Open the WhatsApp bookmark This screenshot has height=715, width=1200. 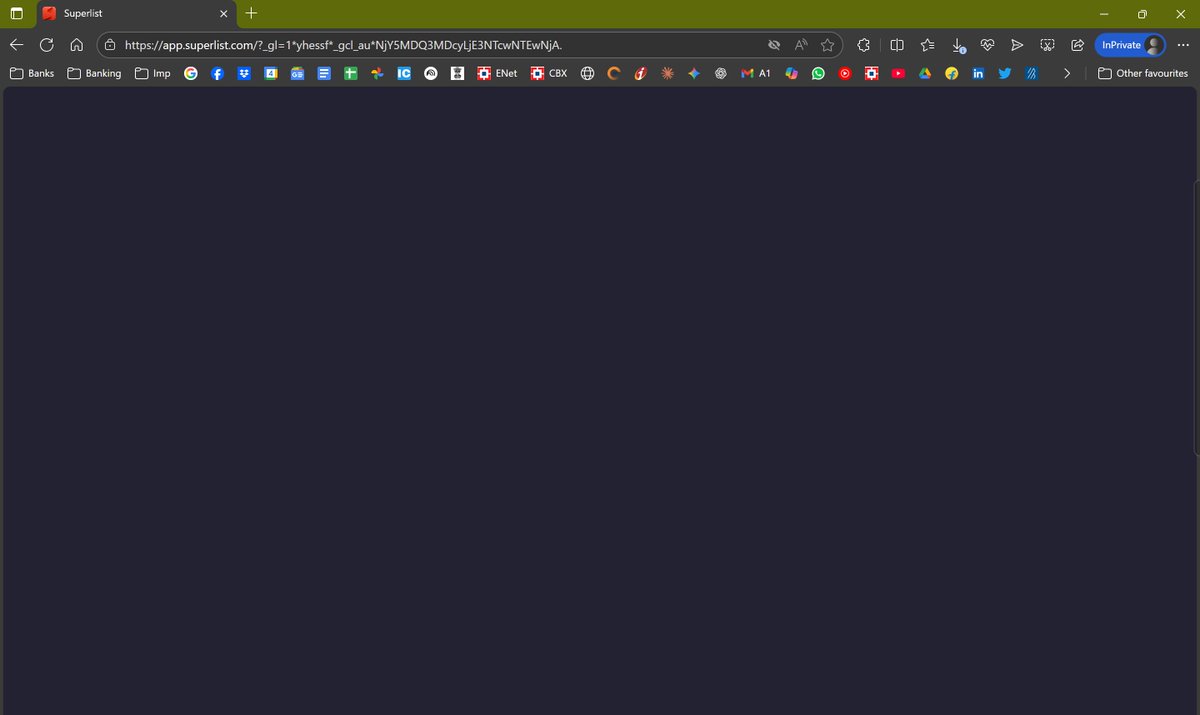(818, 73)
